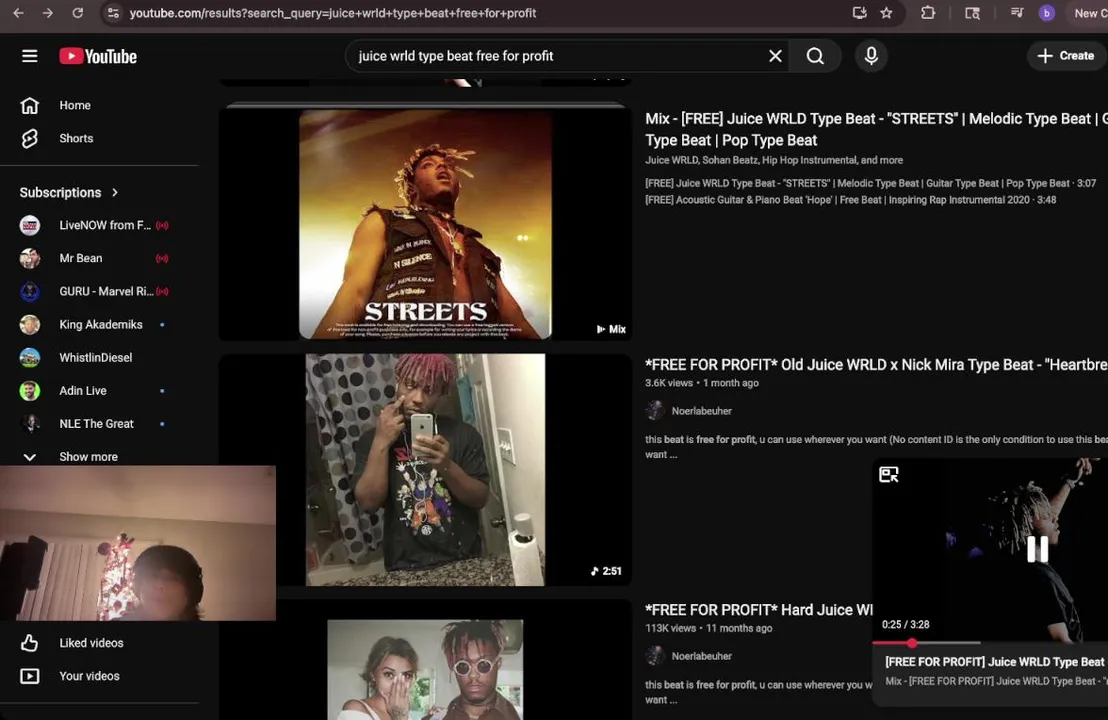Click the install app icon in address bar
Viewport: 1108px width, 720px height.
[x=859, y=13]
